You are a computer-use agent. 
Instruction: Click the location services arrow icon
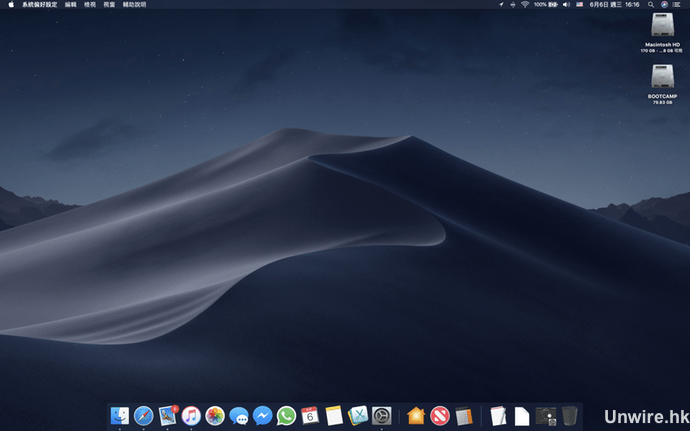(x=501, y=4)
